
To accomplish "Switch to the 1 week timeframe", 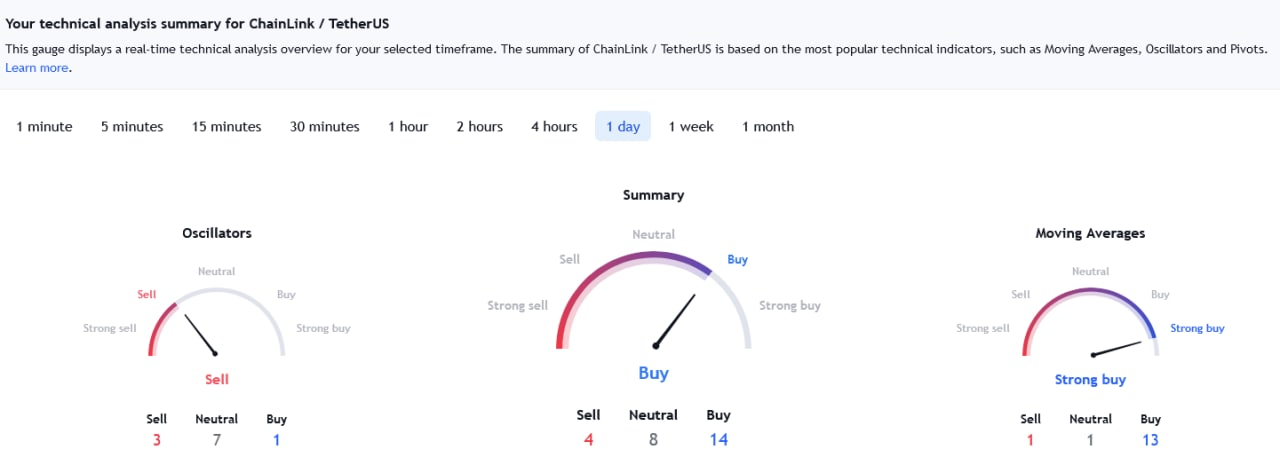I will pos(691,127).
